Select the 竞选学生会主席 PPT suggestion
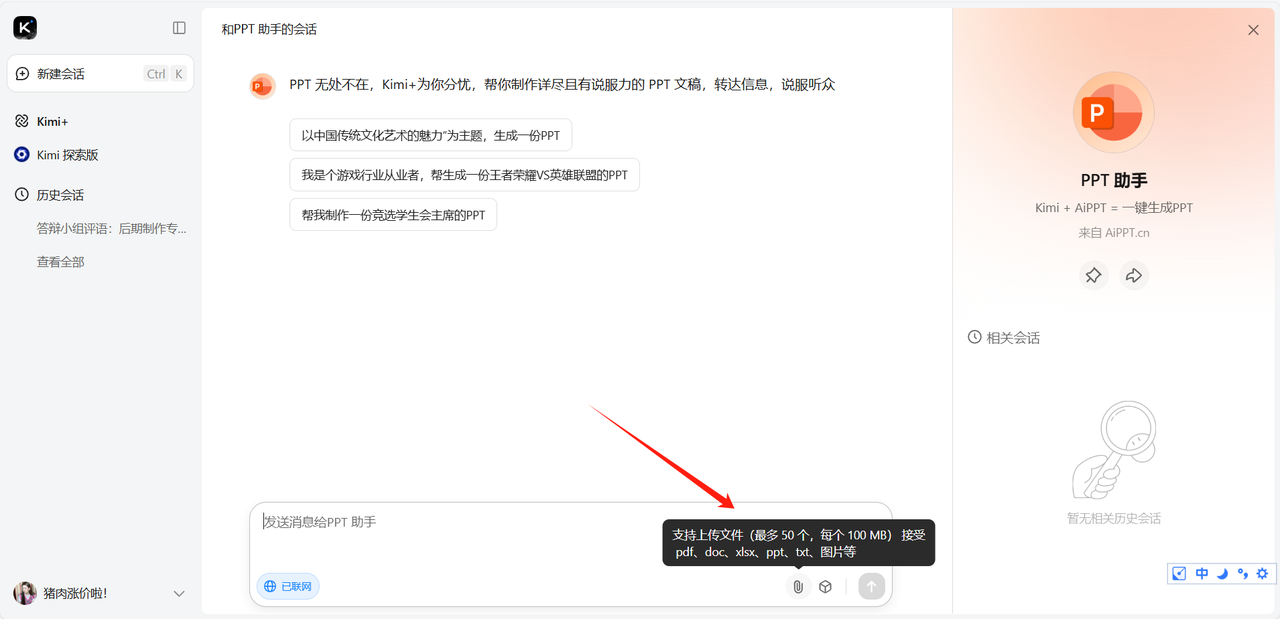 pyautogui.click(x=393, y=215)
